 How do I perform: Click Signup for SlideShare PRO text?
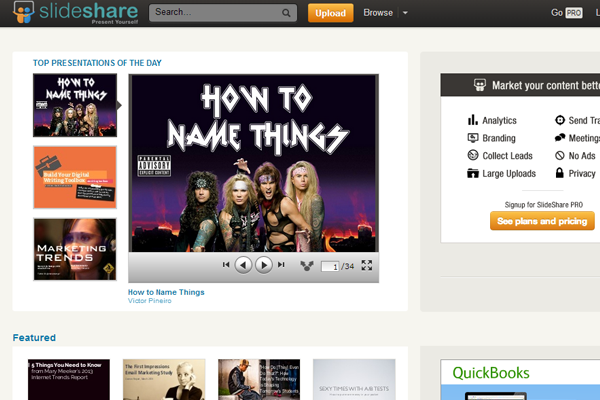point(544,205)
